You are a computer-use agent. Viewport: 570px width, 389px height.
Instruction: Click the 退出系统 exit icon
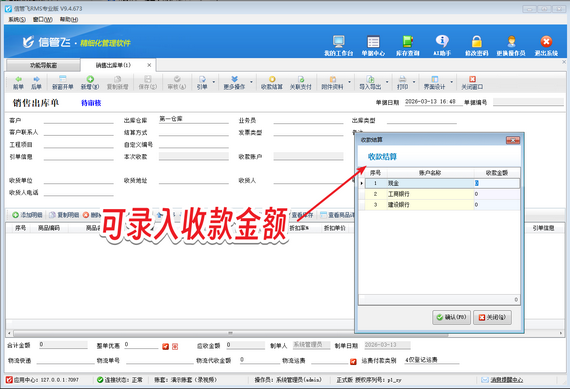[546, 45]
